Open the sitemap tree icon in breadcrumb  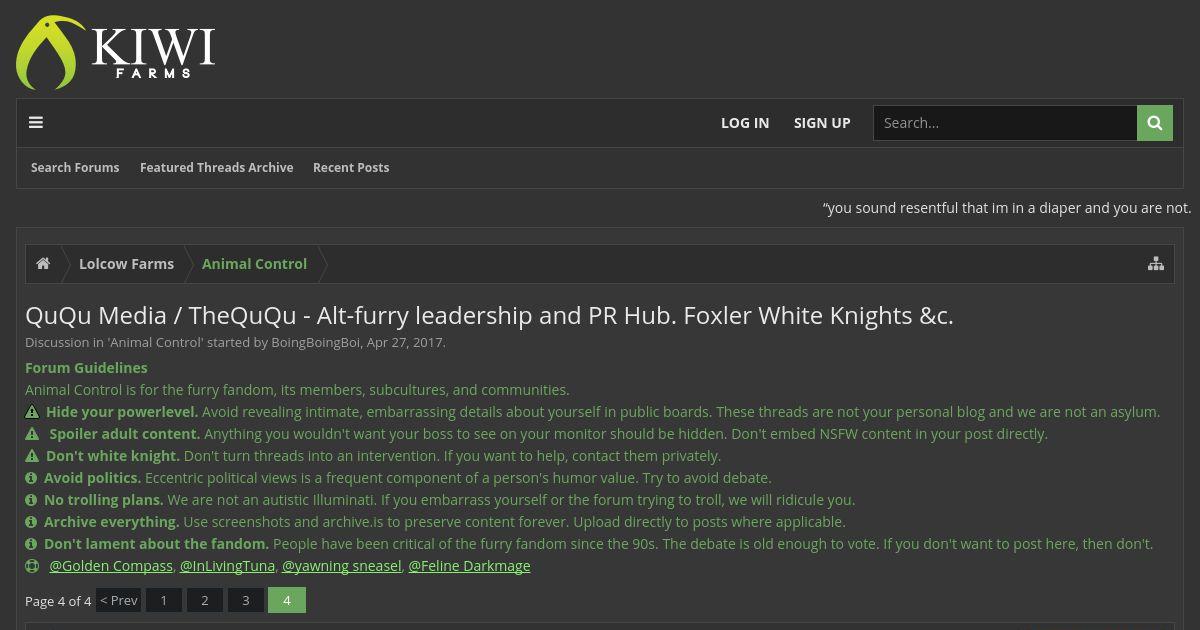(1156, 264)
